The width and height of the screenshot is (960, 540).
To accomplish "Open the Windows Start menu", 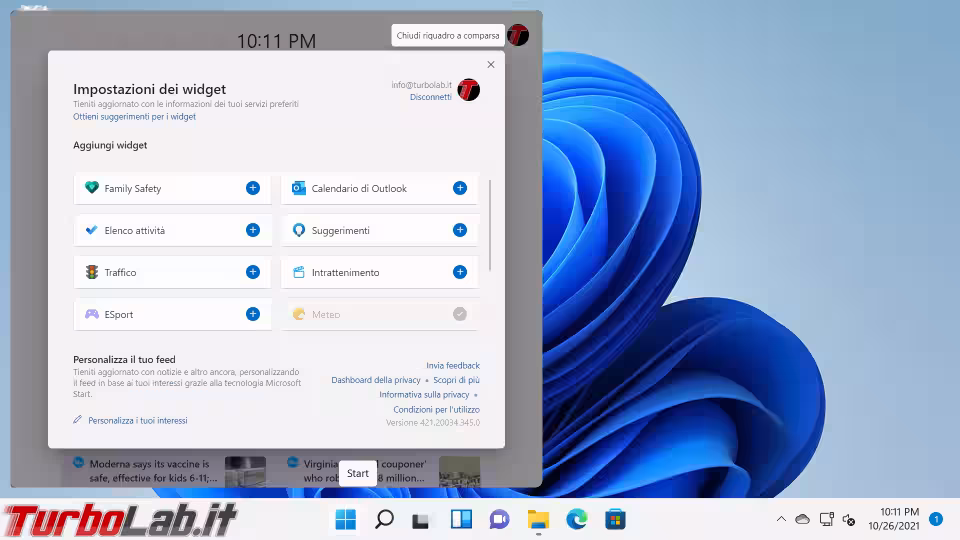I will click(x=345, y=519).
